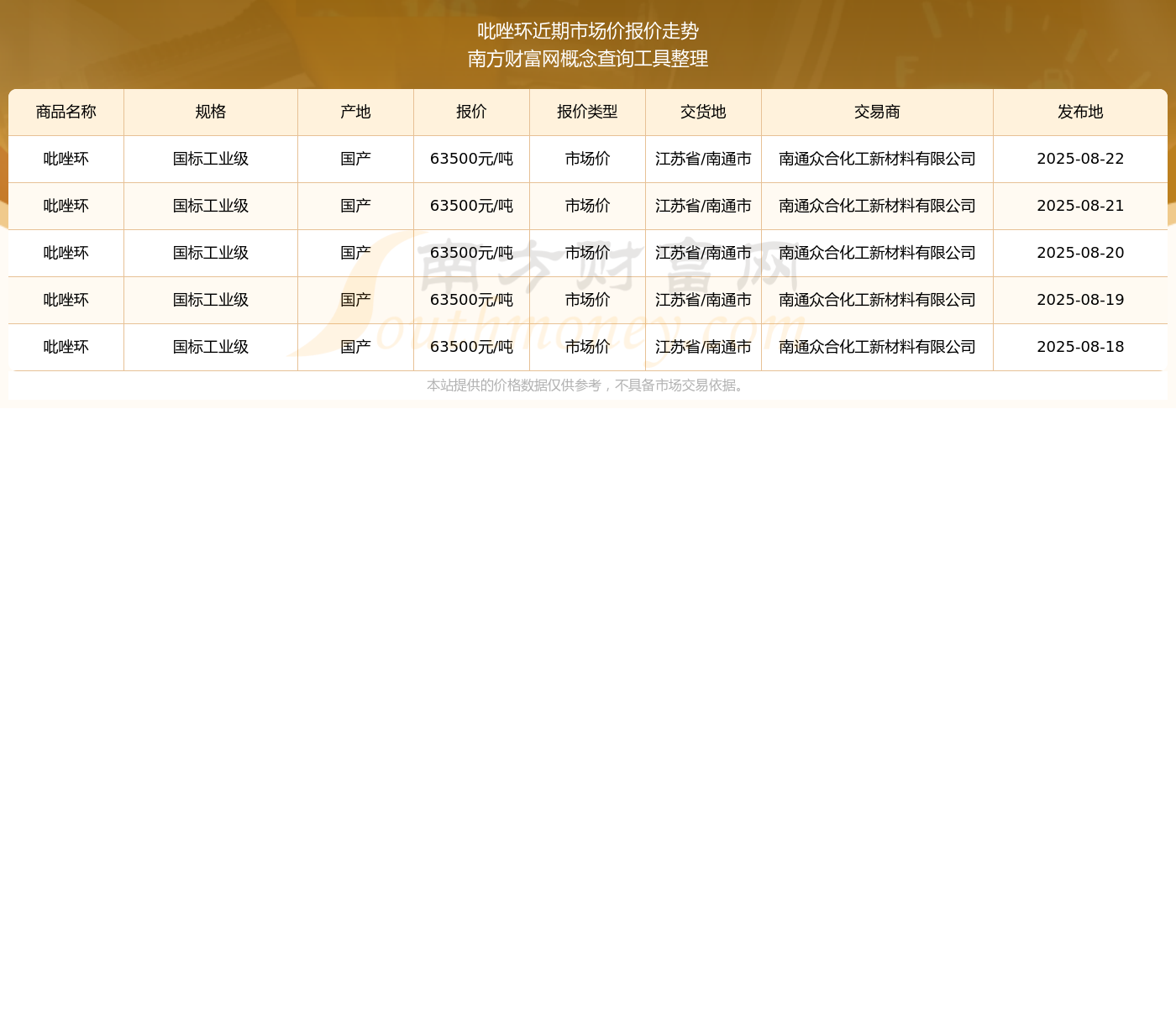Click the 产地 column header

[355, 112]
